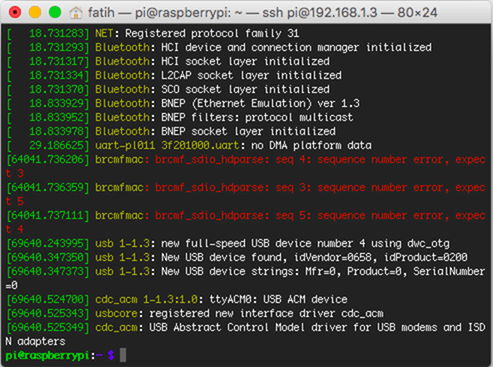Screen dimensions: 493x367
Task: Click the line 'NET: Registered protocol family 31'
Action: 197,33
